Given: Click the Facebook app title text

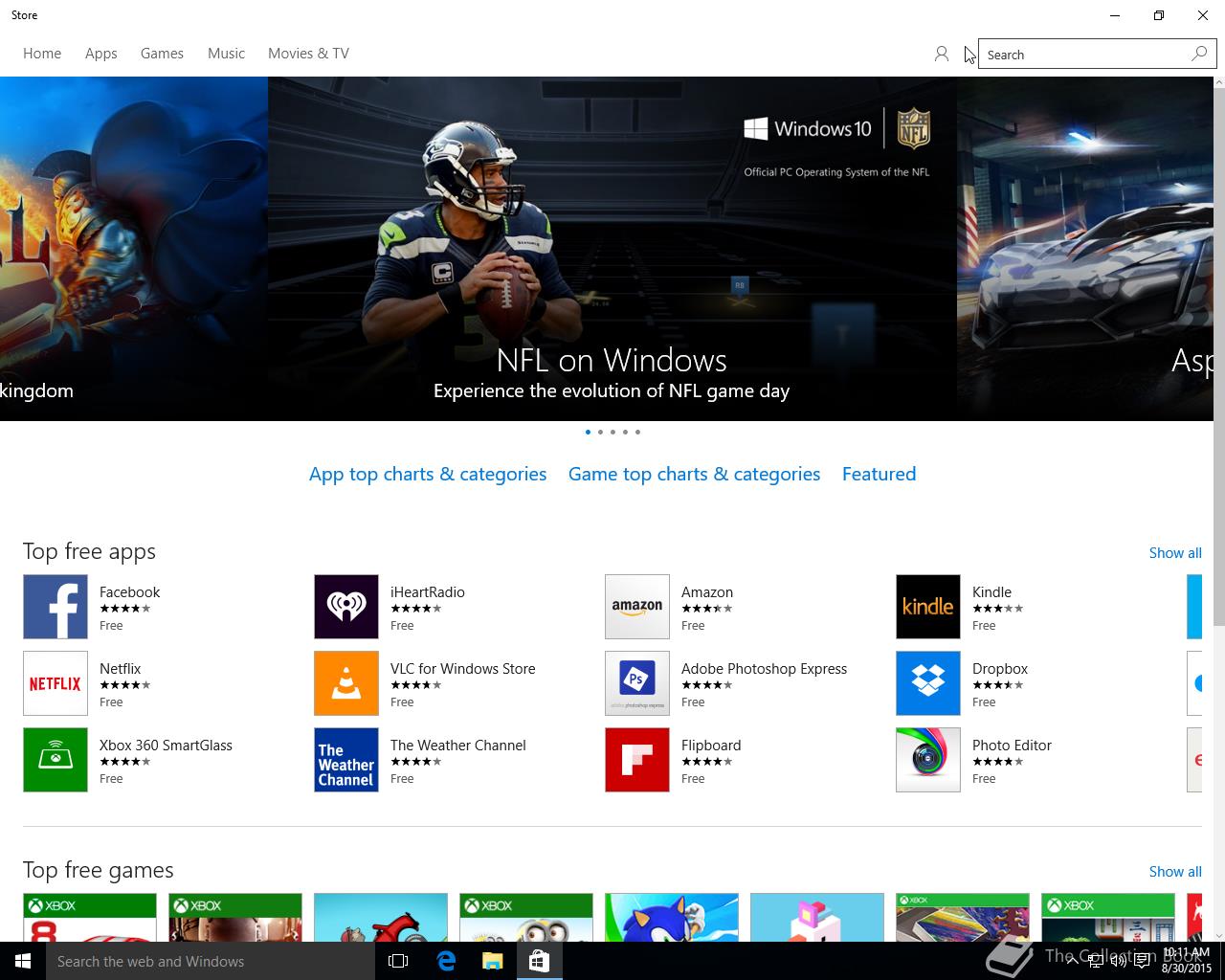Looking at the screenshot, I should (129, 592).
